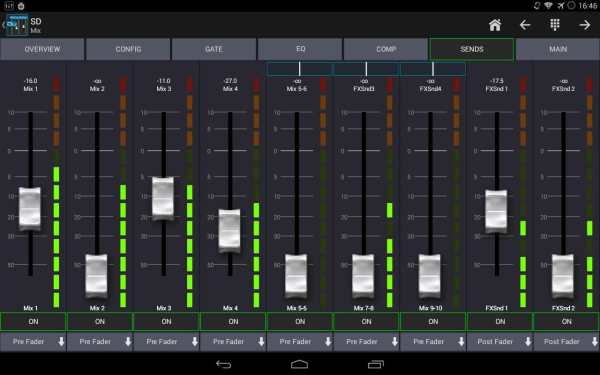Image resolution: width=600 pixels, height=375 pixels.
Task: Toggle Mix 2 send ON button
Action: click(100, 322)
